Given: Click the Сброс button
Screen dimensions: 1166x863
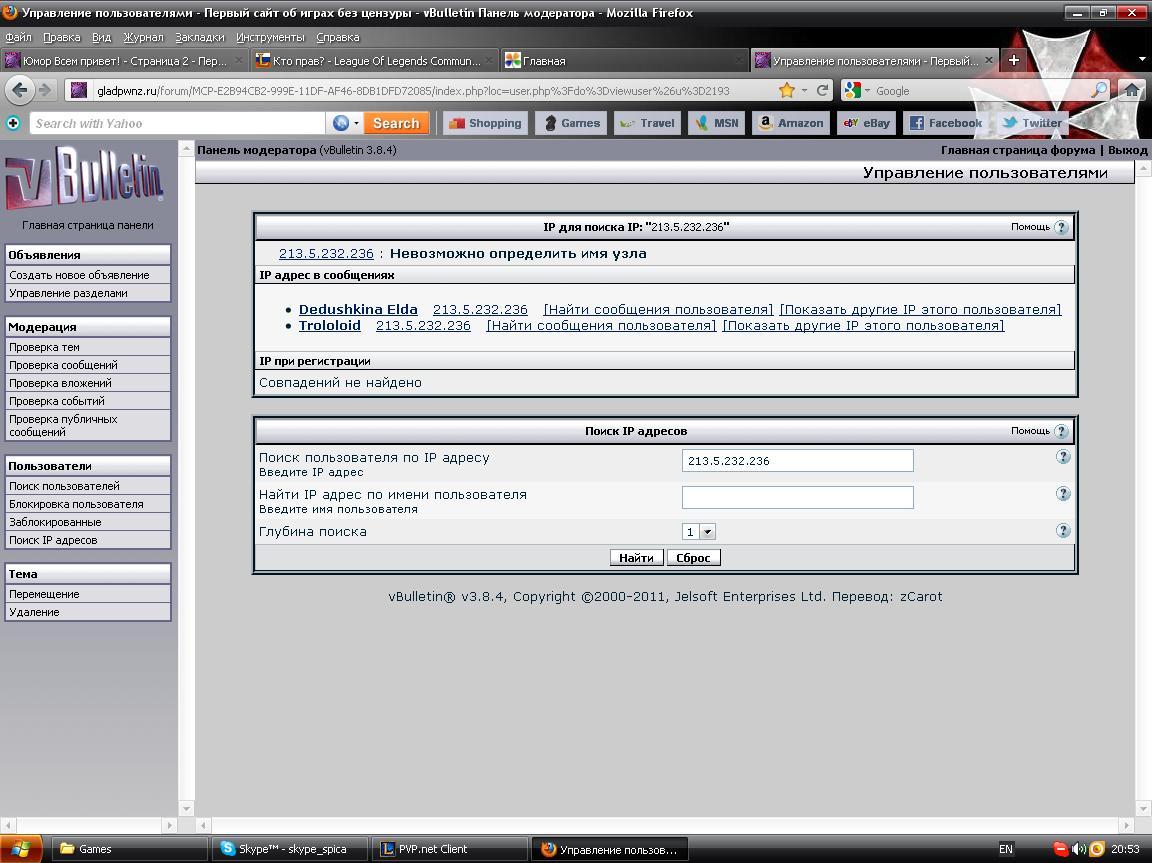Looking at the screenshot, I should tap(693, 557).
